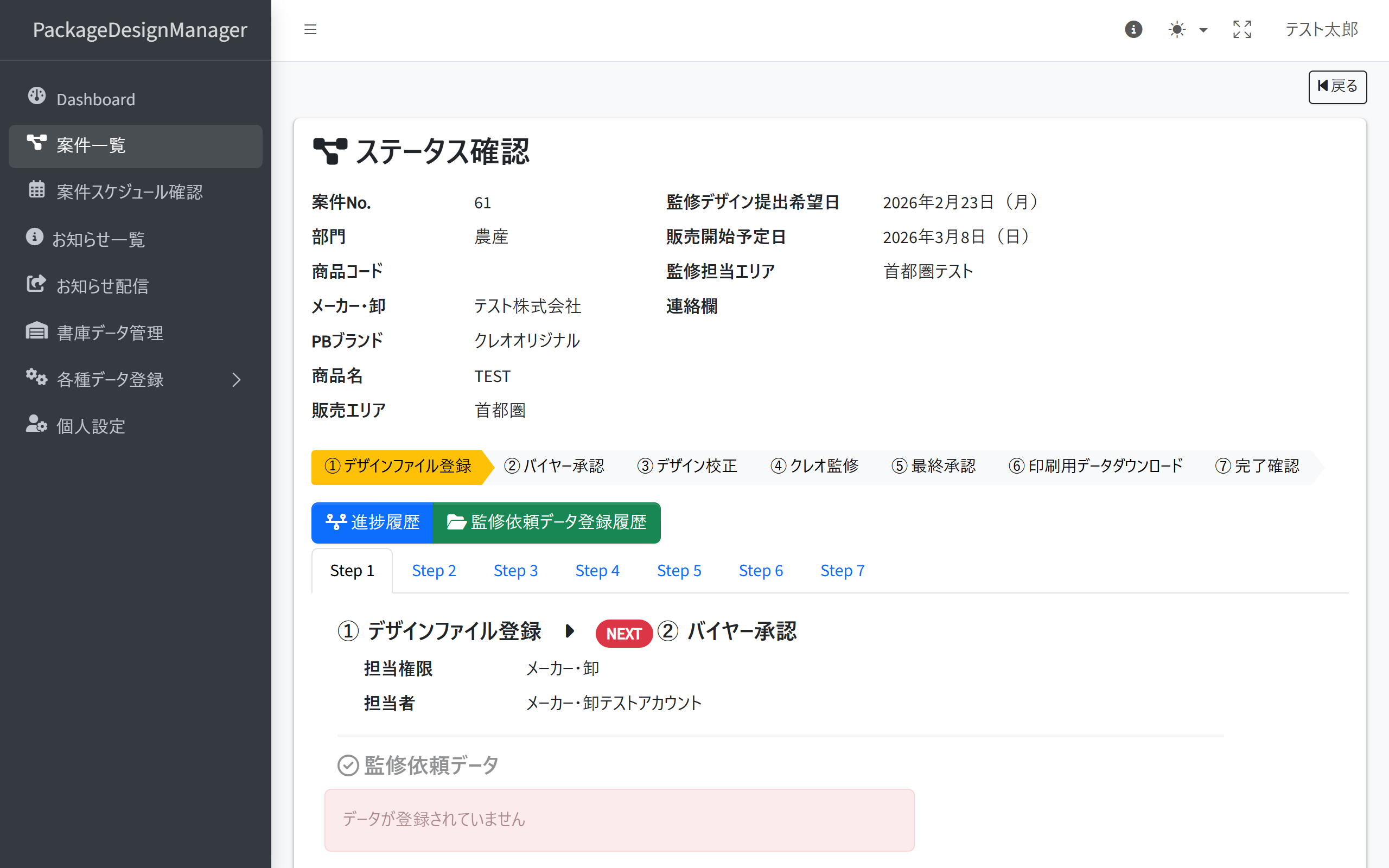Open 監修依頼データ登録履歴 green button

coord(546,522)
